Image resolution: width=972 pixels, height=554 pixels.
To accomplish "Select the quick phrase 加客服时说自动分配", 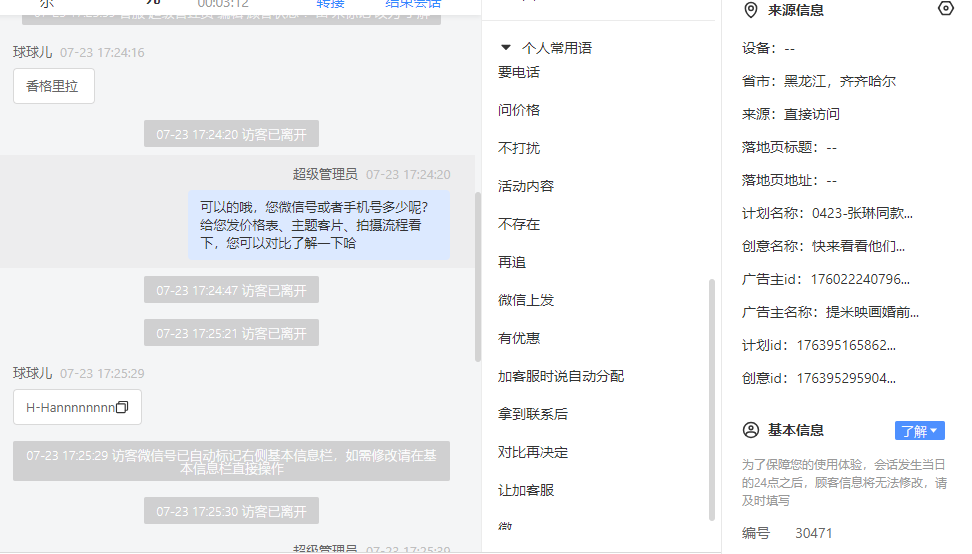I will (x=561, y=376).
